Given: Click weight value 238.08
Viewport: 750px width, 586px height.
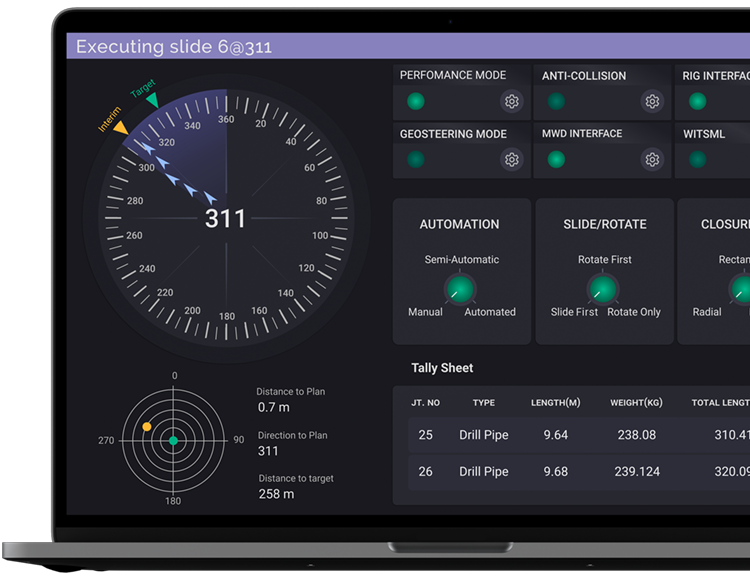Looking at the screenshot, I should coord(637,435).
